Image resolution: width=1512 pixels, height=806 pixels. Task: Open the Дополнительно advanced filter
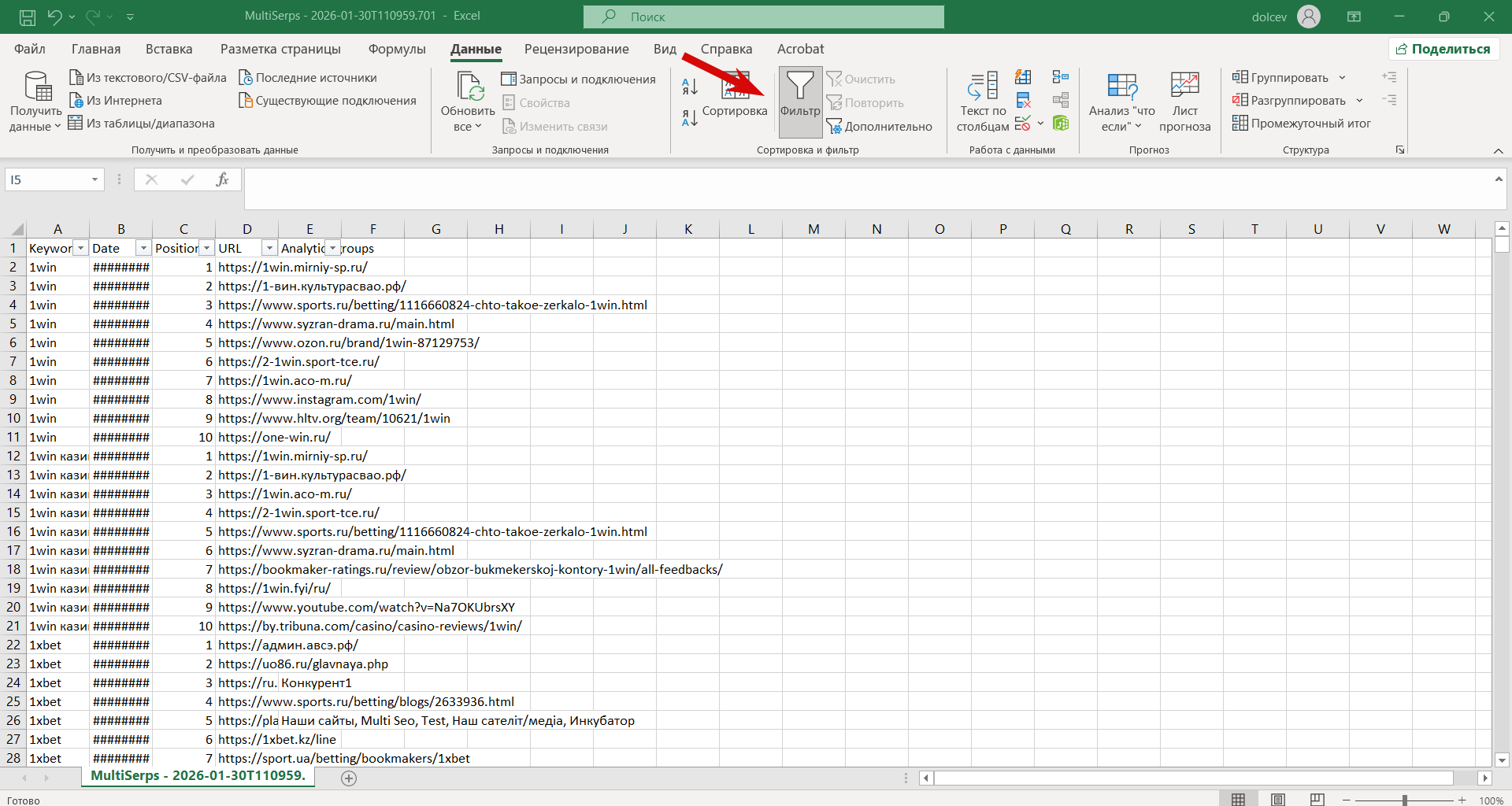tap(880, 126)
